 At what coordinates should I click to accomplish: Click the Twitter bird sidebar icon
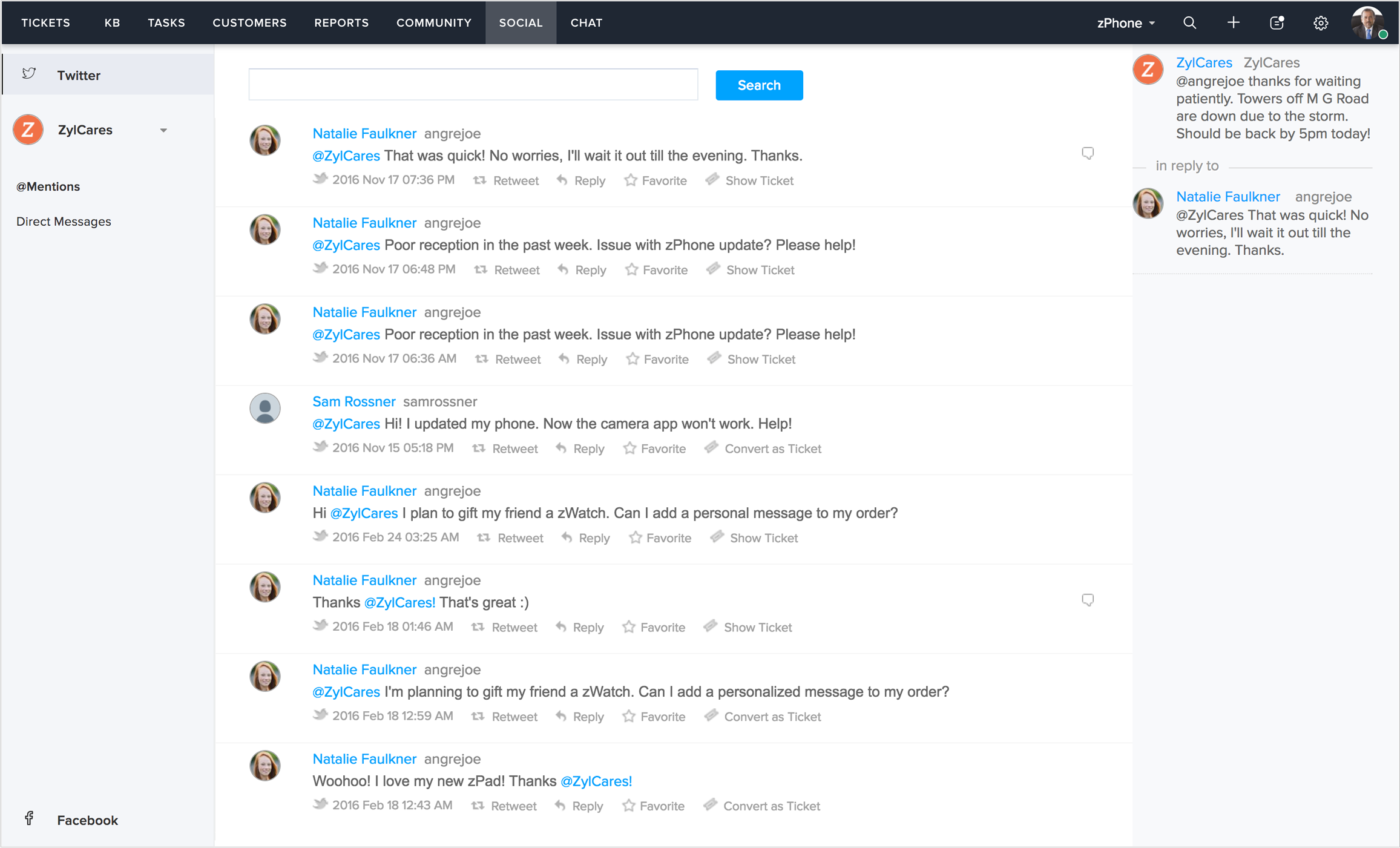tap(29, 74)
